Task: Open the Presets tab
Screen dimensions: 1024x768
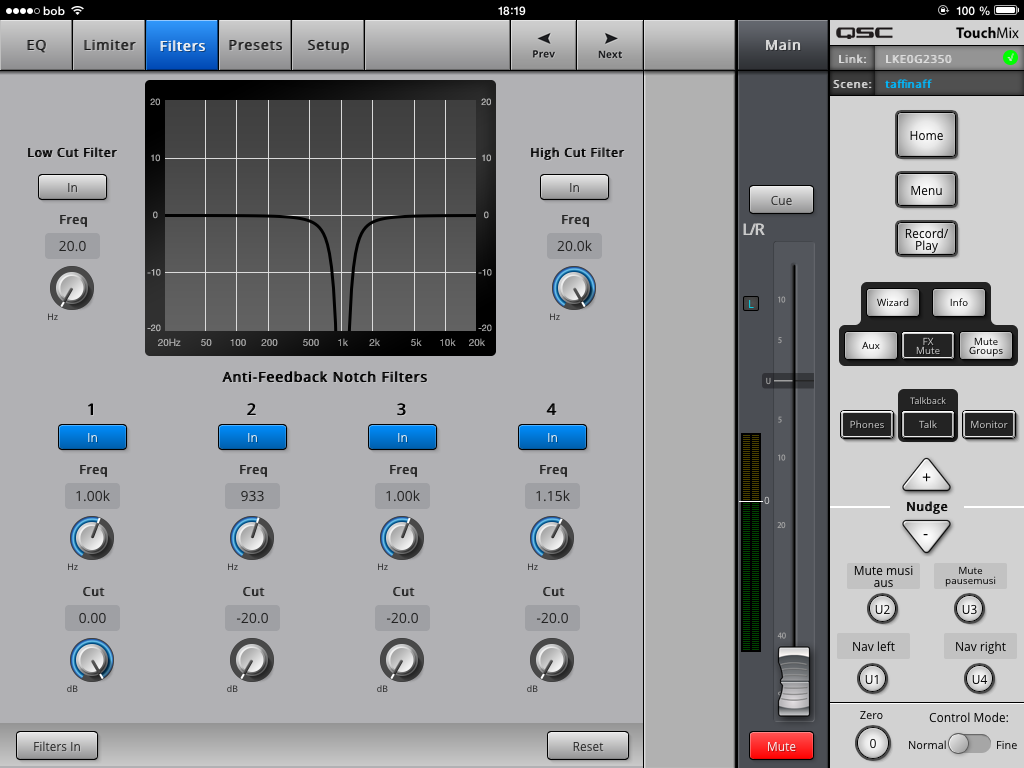Action: pyautogui.click(x=255, y=45)
